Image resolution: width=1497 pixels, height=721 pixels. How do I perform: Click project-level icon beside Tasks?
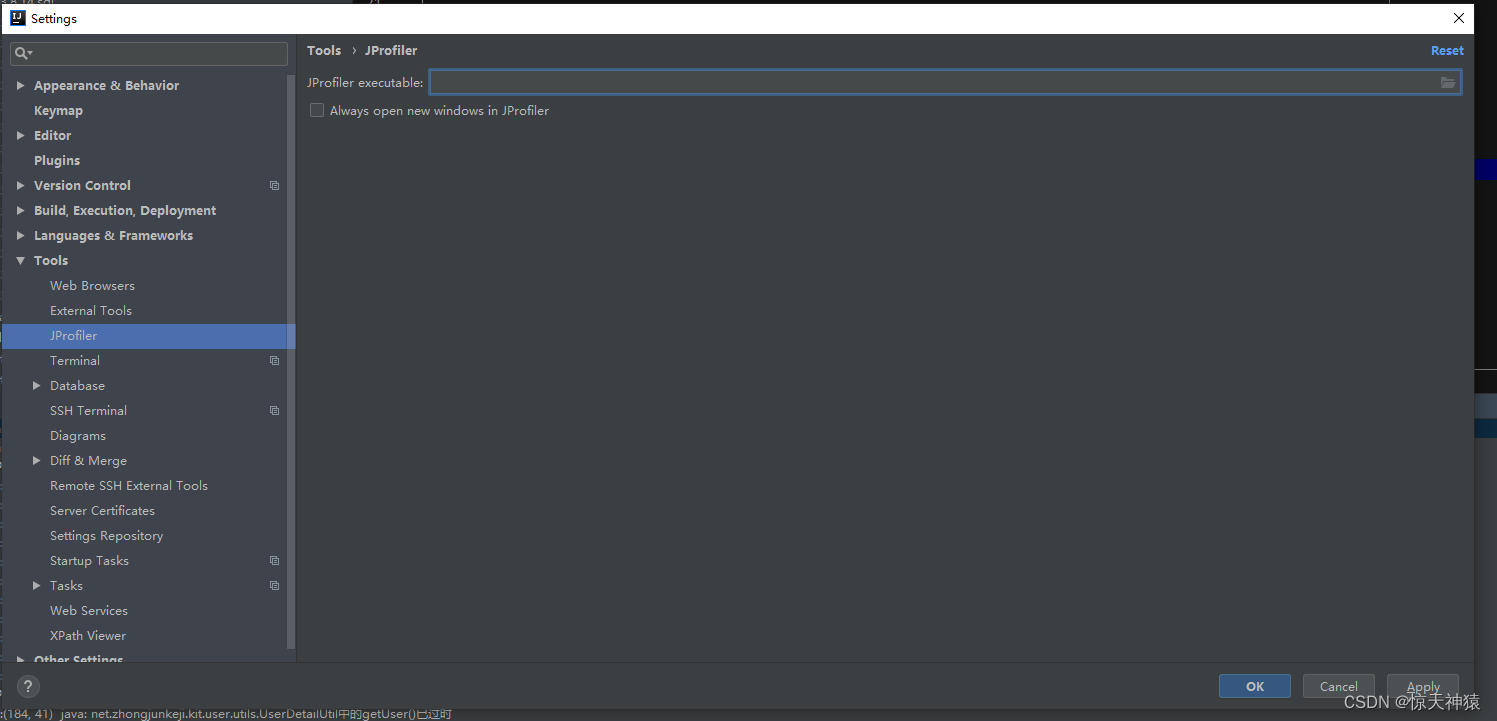coord(274,586)
